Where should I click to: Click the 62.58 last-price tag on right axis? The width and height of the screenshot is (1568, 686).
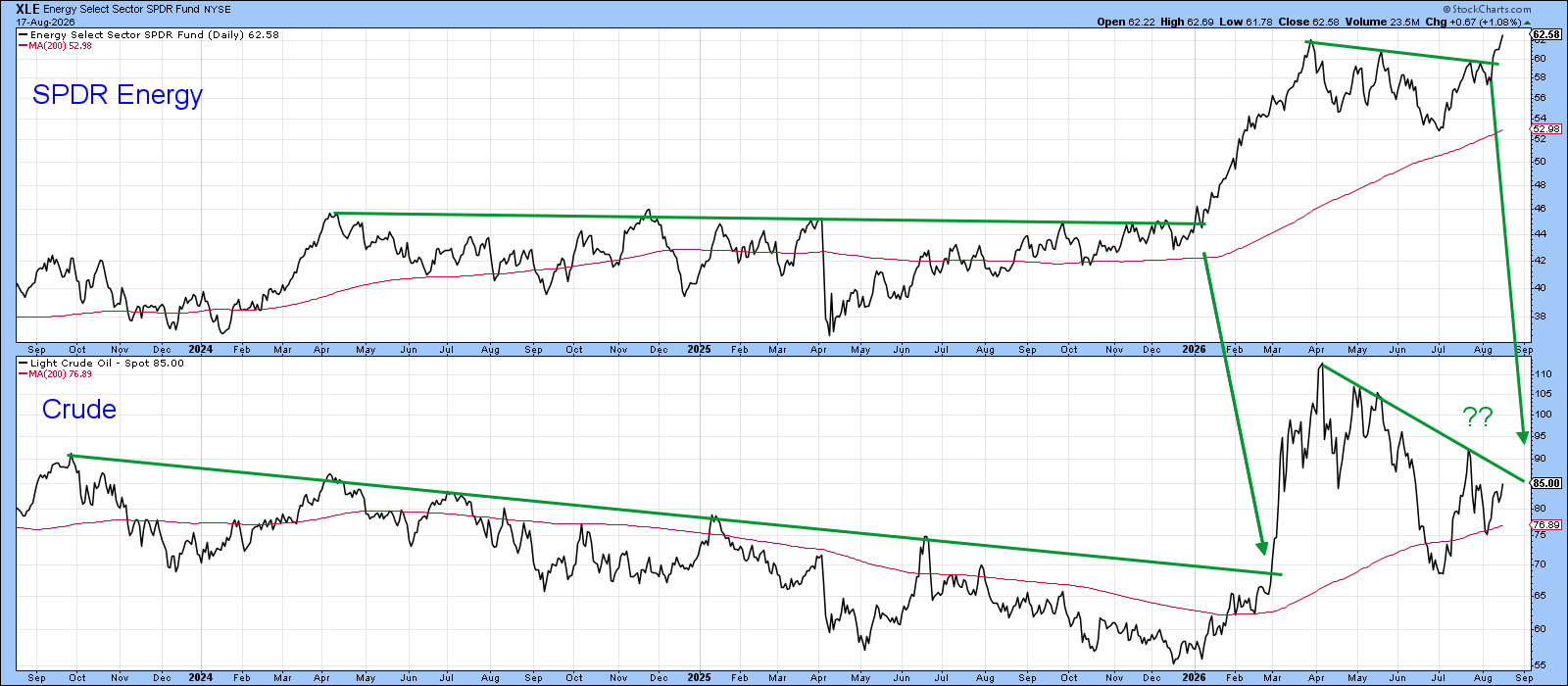[1545, 35]
